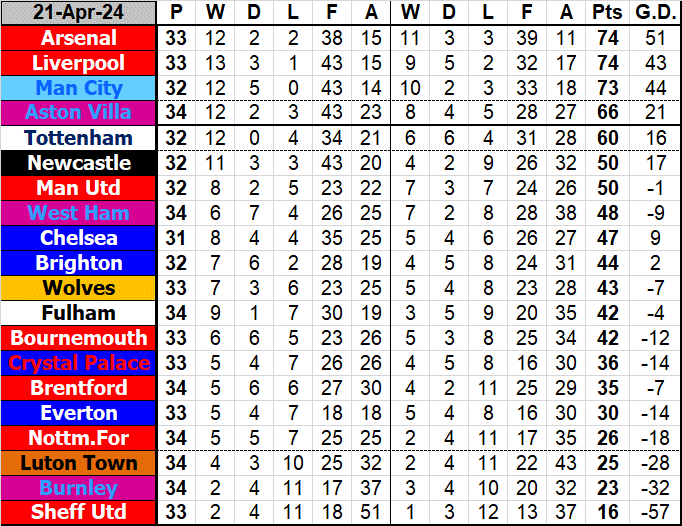Click the Wolves team name cell

[x=78, y=288]
